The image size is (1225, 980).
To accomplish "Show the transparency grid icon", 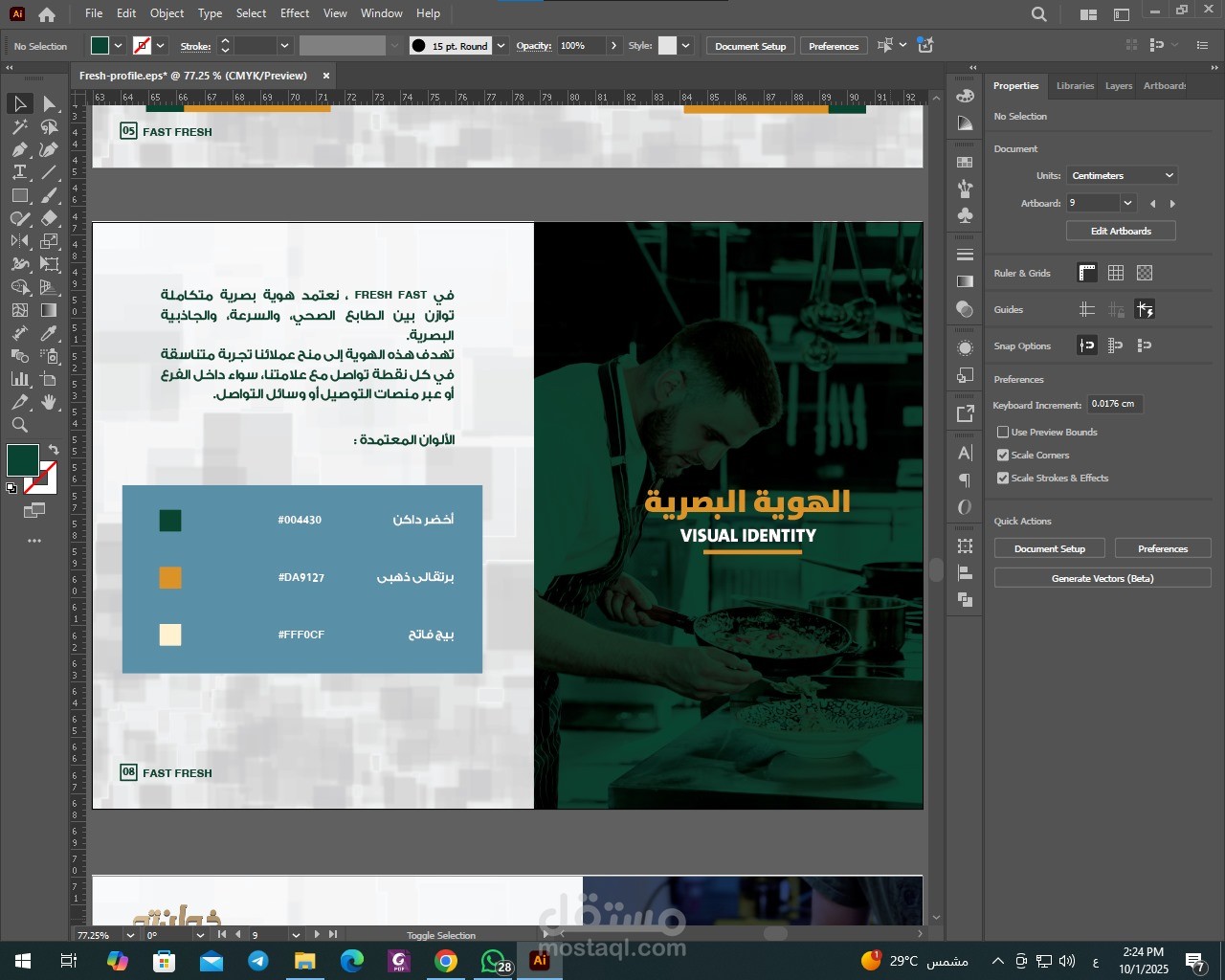I will click(1145, 273).
